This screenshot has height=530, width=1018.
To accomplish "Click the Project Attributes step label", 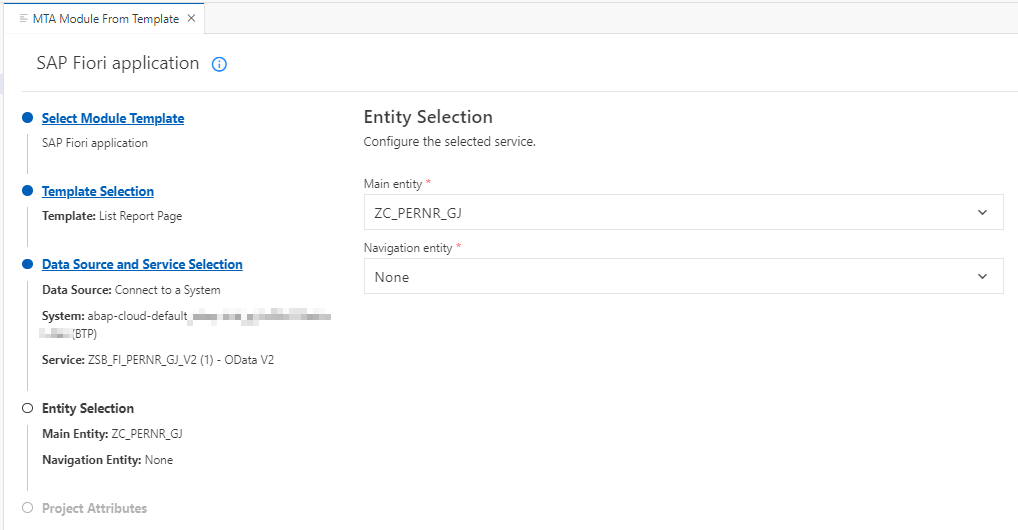I will tap(95, 509).
